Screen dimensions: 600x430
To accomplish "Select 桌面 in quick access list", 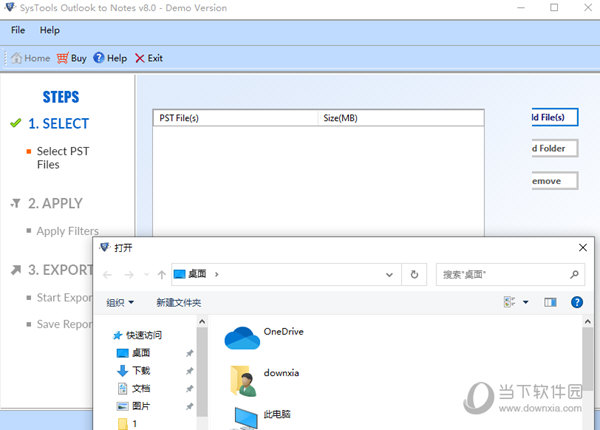I will [133, 353].
